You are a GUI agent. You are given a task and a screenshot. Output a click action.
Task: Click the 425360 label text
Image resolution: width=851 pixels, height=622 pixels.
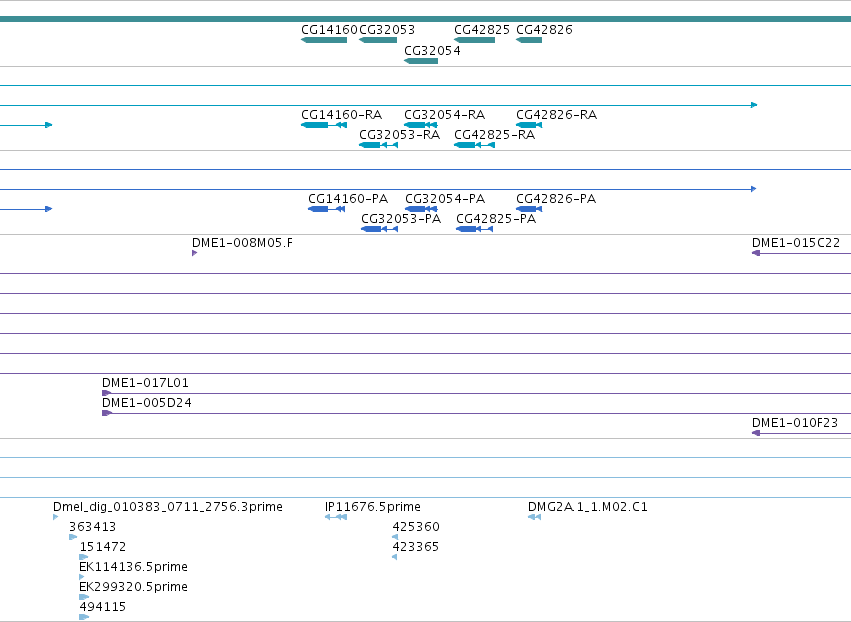point(416,527)
